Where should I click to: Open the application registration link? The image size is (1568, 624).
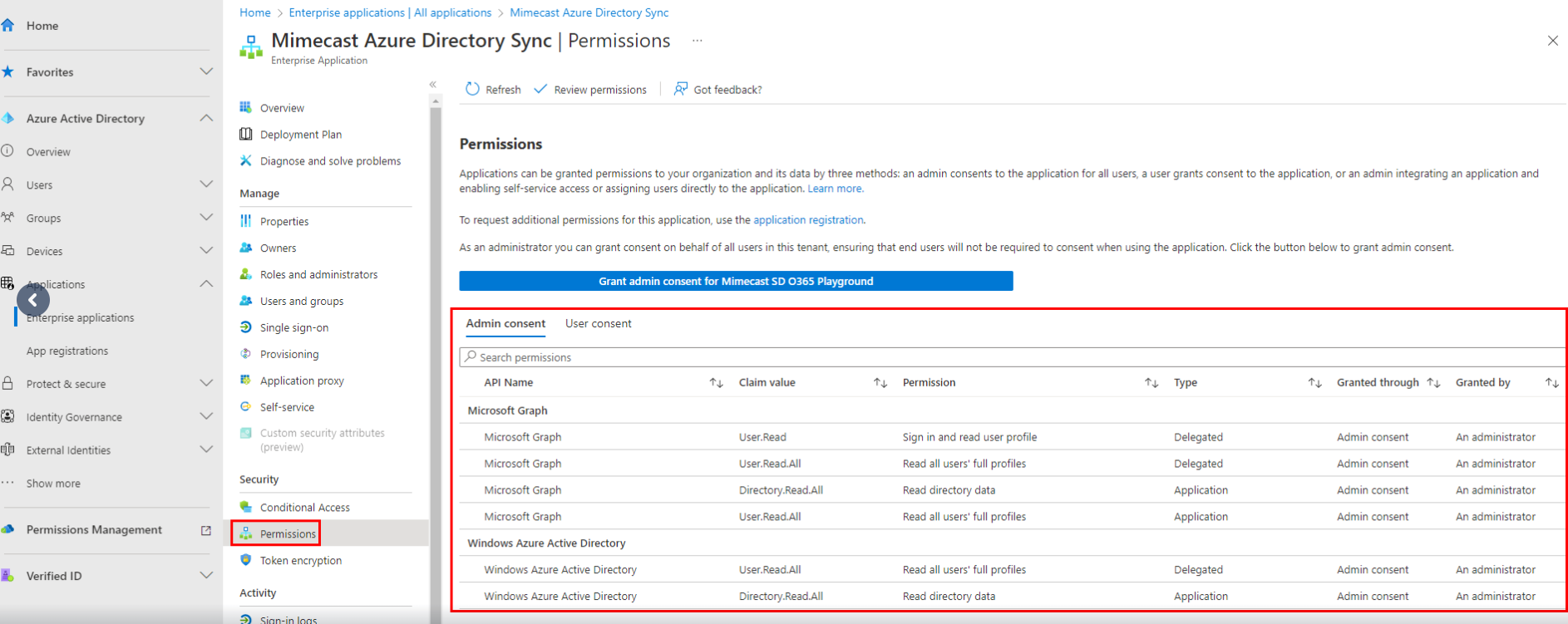[x=808, y=220]
